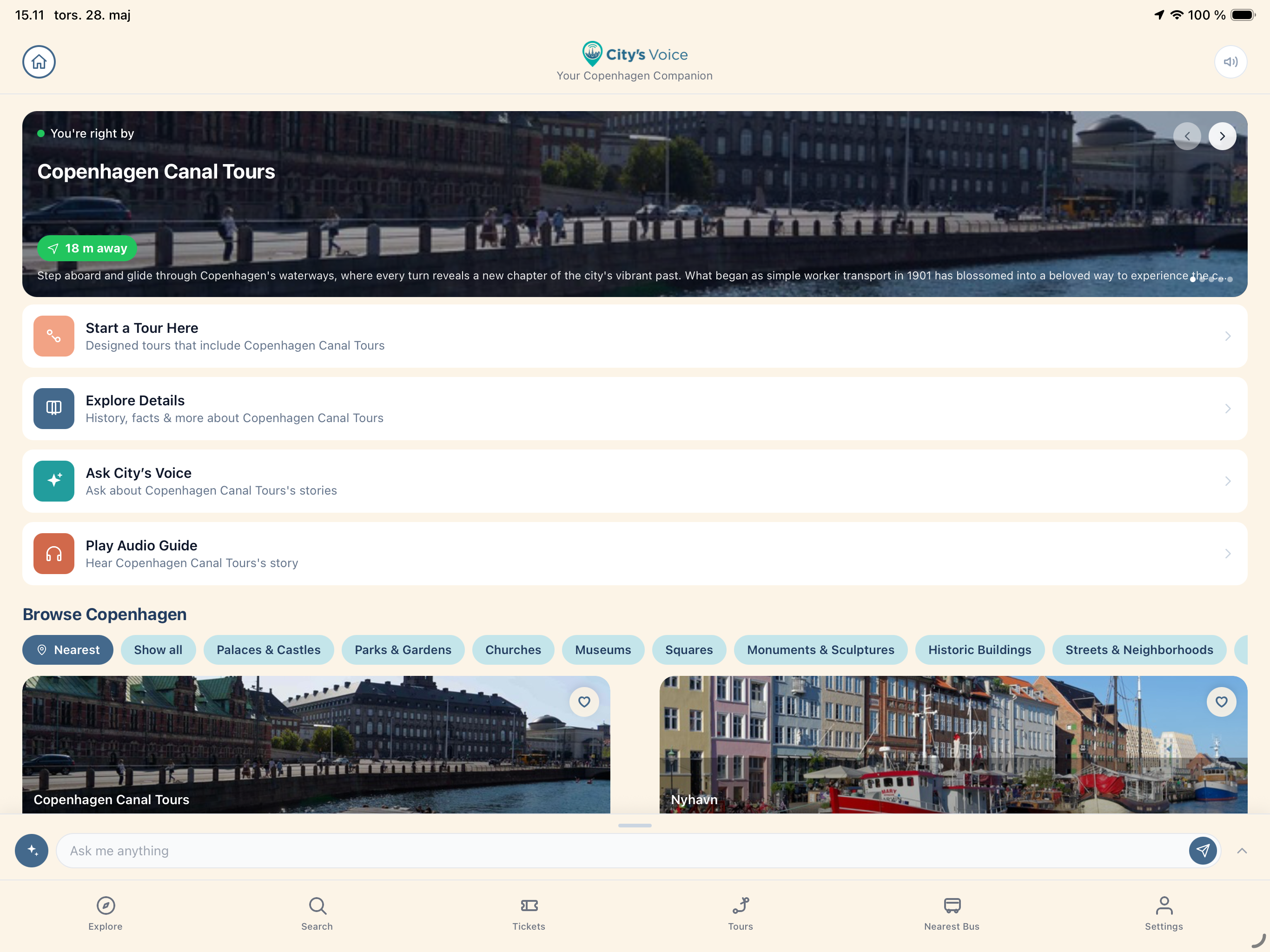Tap Copenhagen Canal Tours hero title
This screenshot has height=952, width=1270.
point(156,172)
